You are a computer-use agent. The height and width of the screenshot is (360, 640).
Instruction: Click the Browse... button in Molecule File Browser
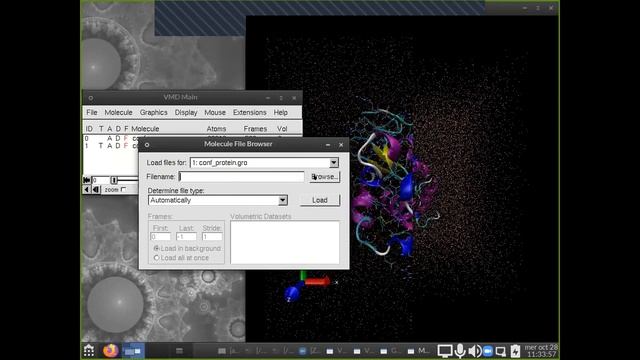click(x=324, y=177)
